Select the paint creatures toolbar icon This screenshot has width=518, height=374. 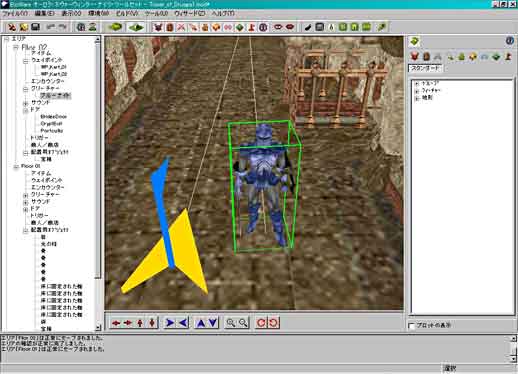coord(158,27)
